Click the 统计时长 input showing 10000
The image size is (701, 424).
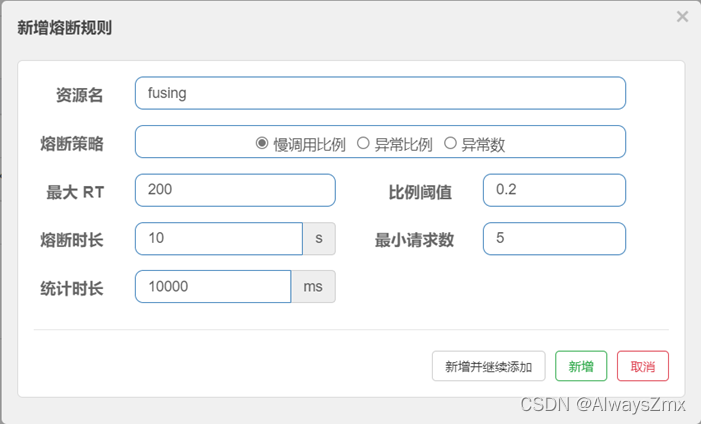213,286
